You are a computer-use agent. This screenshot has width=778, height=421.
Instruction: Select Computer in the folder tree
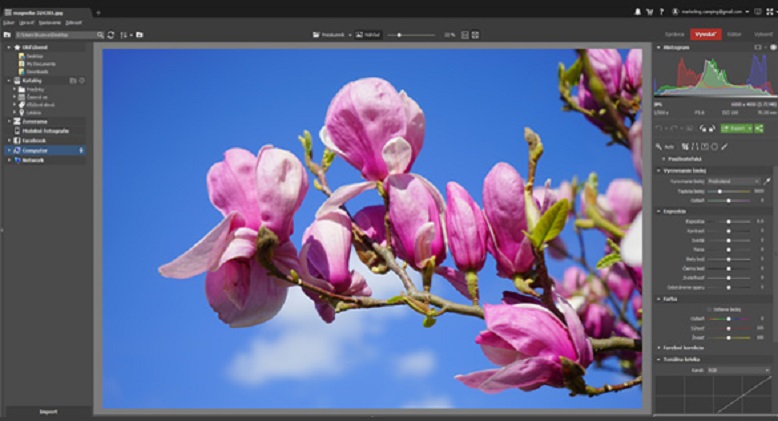(45, 150)
